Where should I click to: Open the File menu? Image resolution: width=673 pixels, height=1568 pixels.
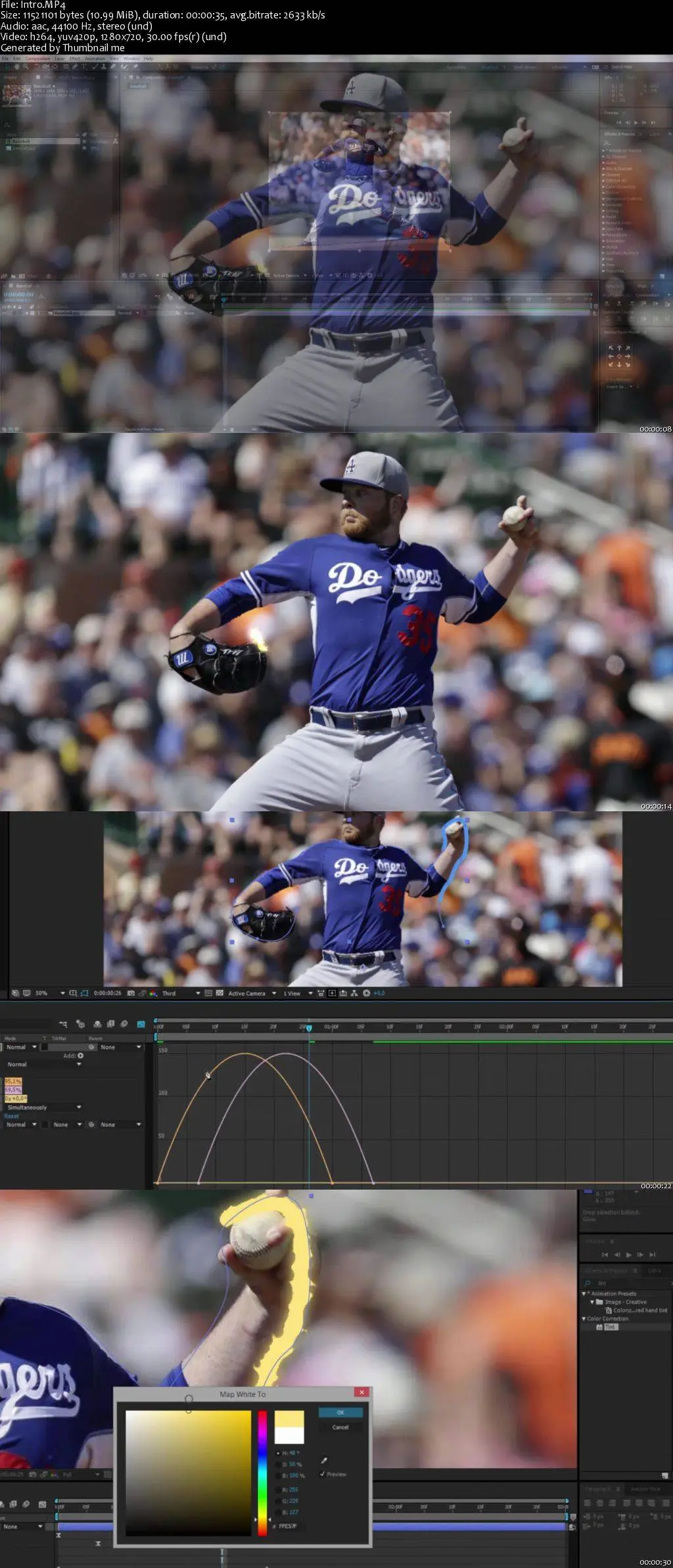pyautogui.click(x=5, y=58)
